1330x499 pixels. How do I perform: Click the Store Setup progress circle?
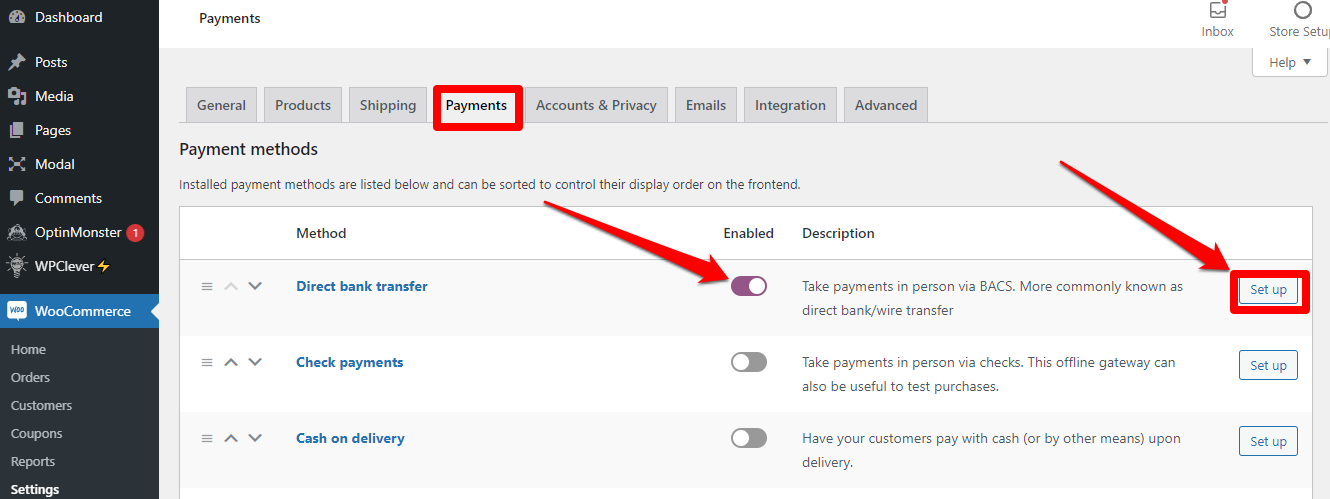[1302, 11]
